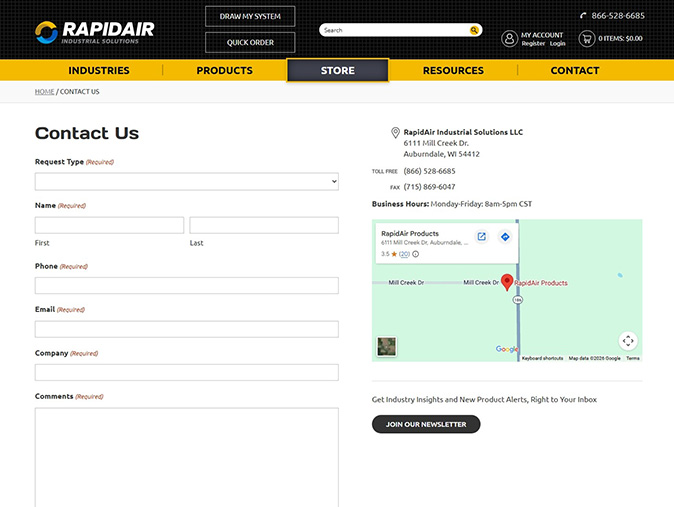
Task: Click the phone icon in header
Action: point(583,16)
